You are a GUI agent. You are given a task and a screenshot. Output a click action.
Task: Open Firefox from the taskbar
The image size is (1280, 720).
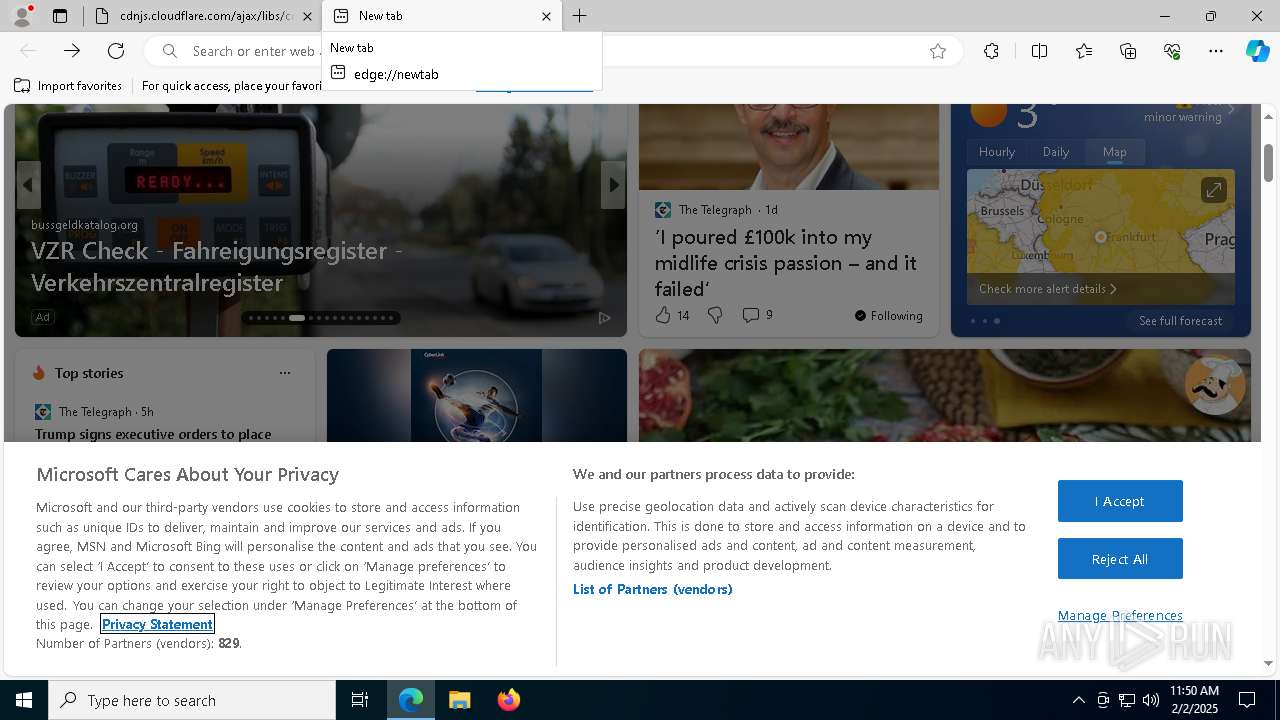click(x=508, y=700)
